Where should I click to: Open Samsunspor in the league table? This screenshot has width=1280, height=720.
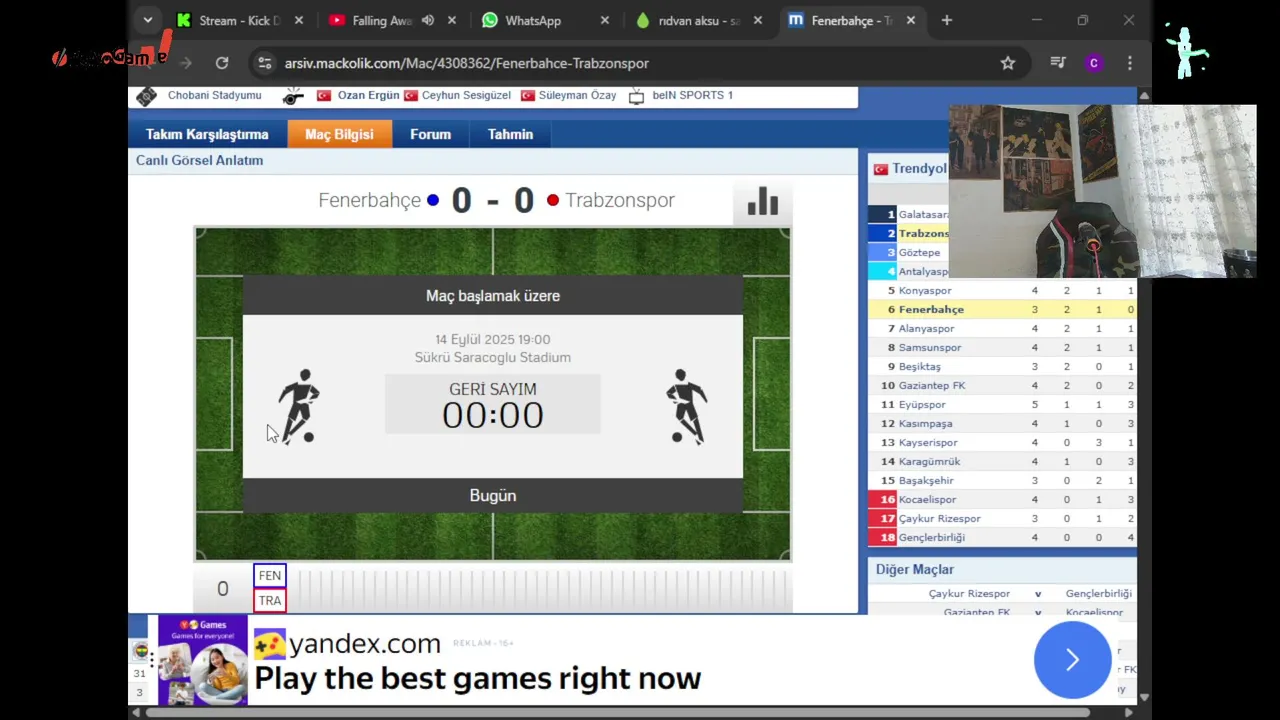point(930,347)
